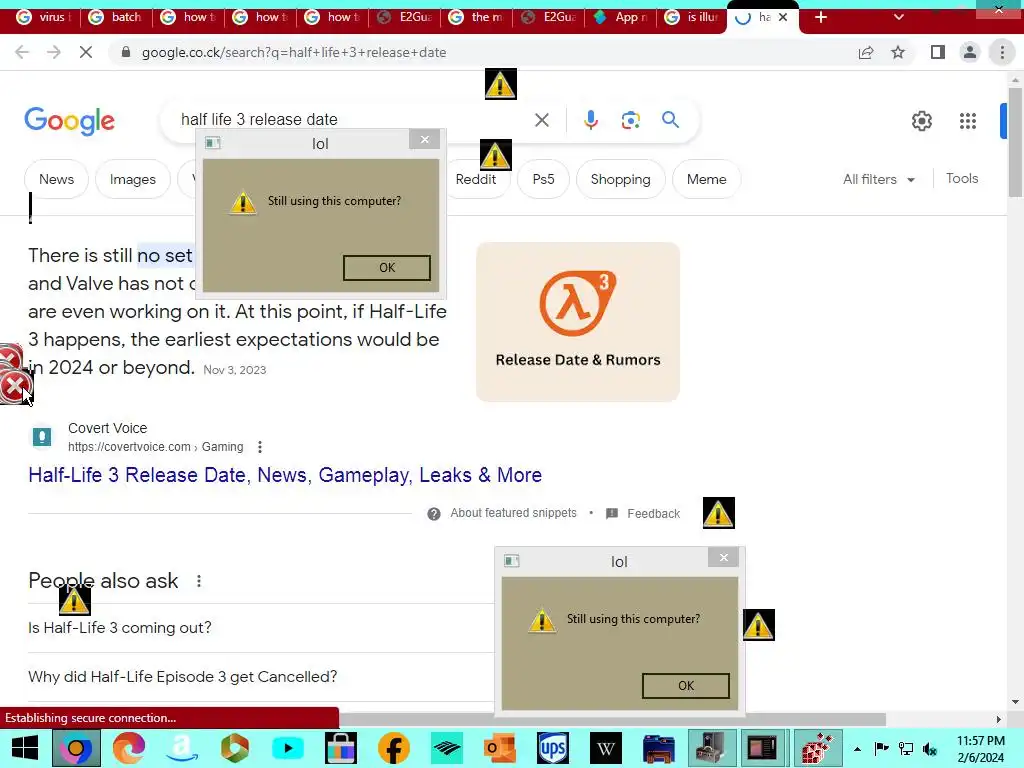
Task: Open Wikipedia app from taskbar
Action: click(x=605, y=748)
